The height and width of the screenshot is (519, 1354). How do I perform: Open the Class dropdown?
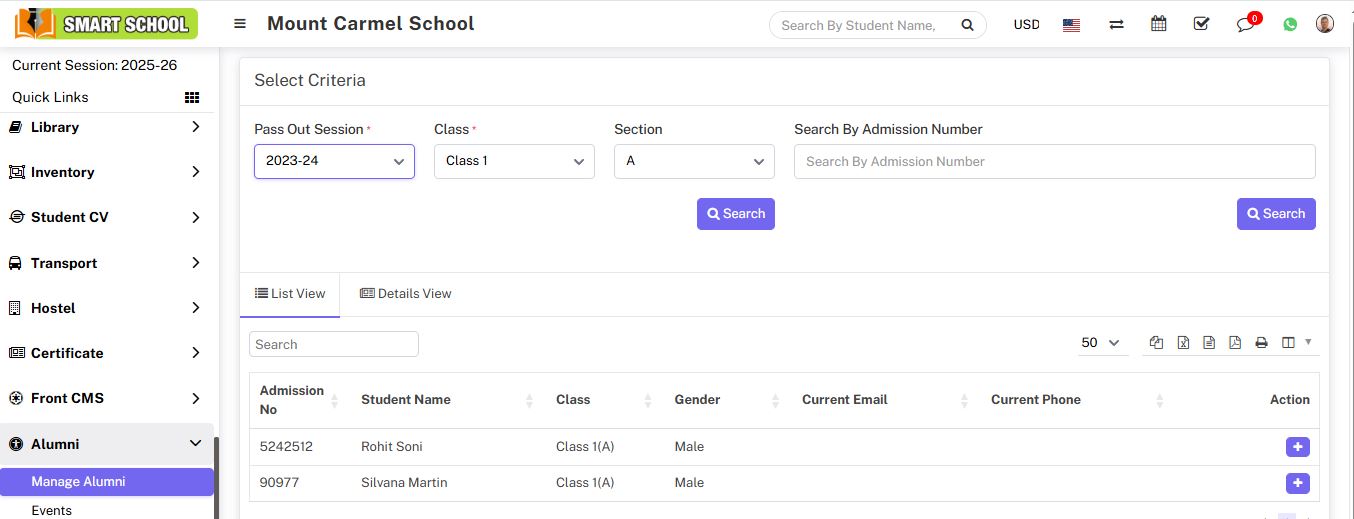tap(514, 161)
